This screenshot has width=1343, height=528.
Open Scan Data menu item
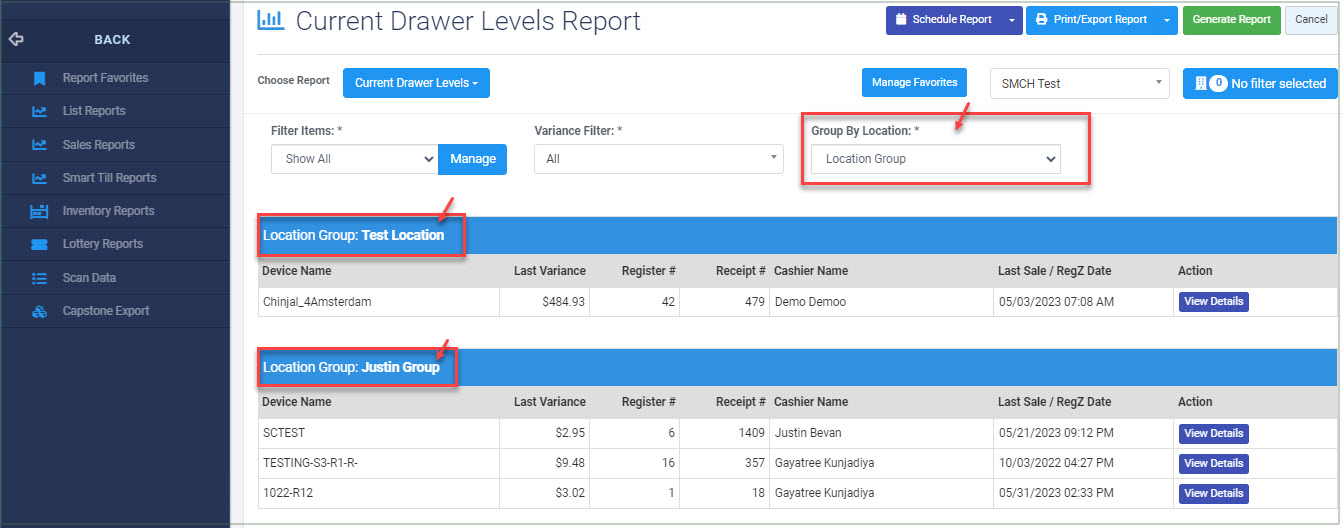[89, 278]
